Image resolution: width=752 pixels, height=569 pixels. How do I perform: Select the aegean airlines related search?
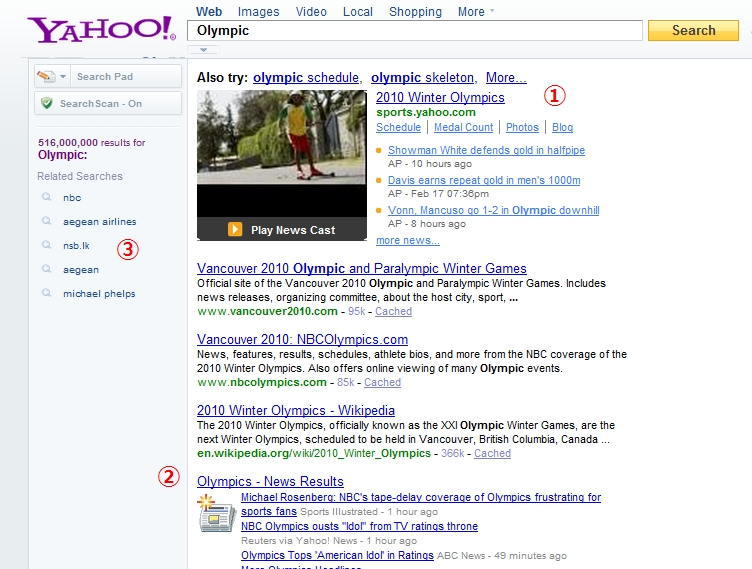100,222
